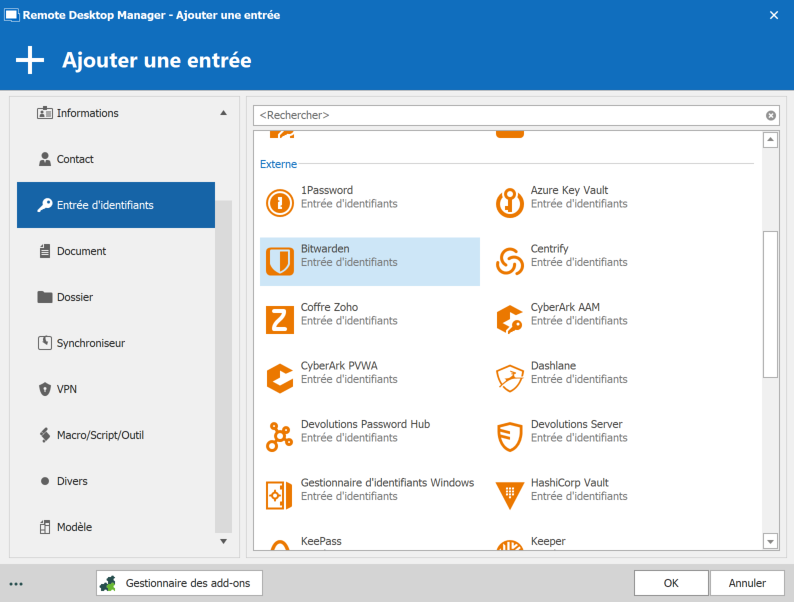Click Gestionnaire d'identifiants Windows label
This screenshot has width=794, height=602.
pyautogui.click(x=387, y=483)
